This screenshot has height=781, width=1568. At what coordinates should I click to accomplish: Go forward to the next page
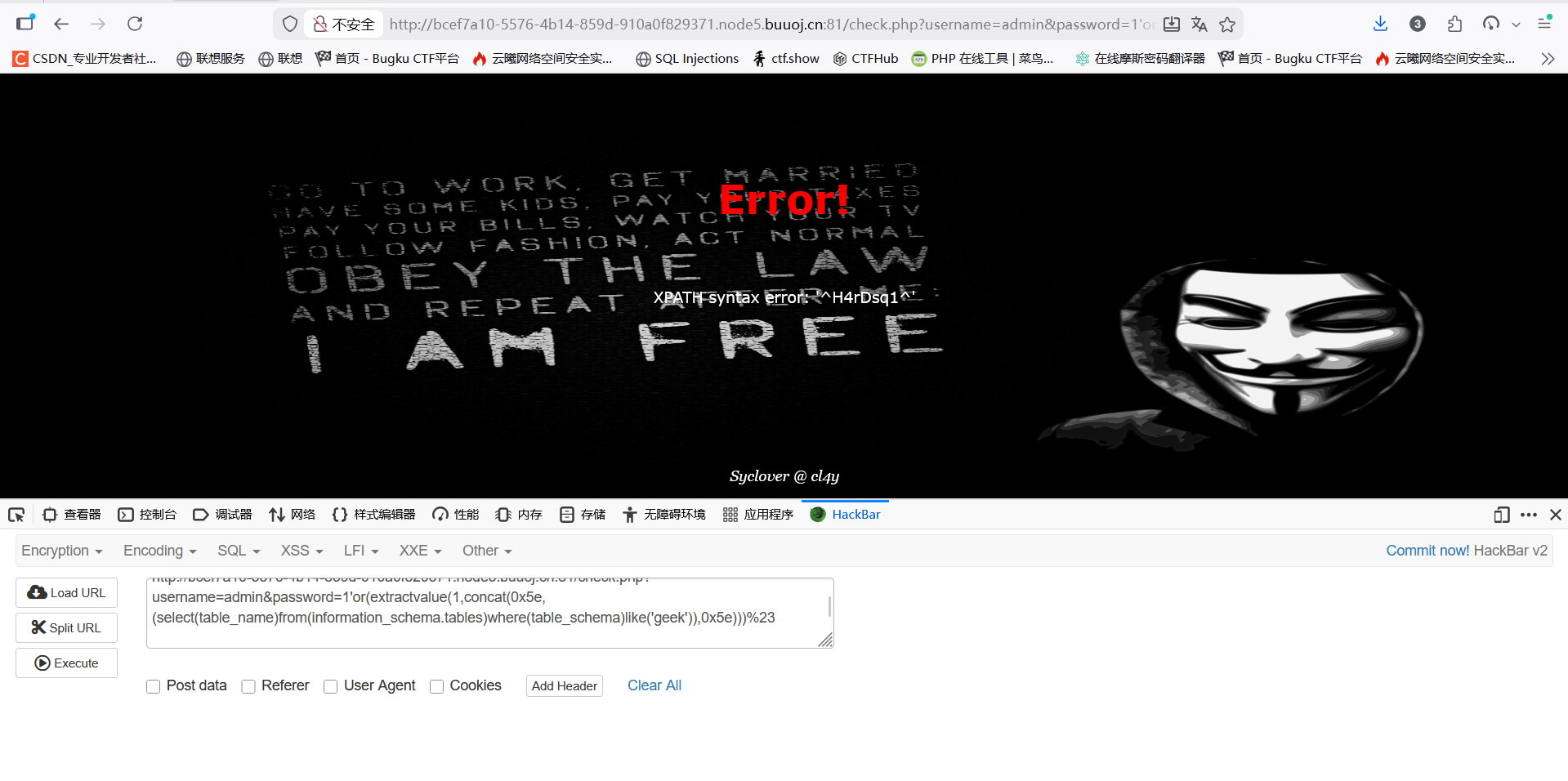(98, 24)
